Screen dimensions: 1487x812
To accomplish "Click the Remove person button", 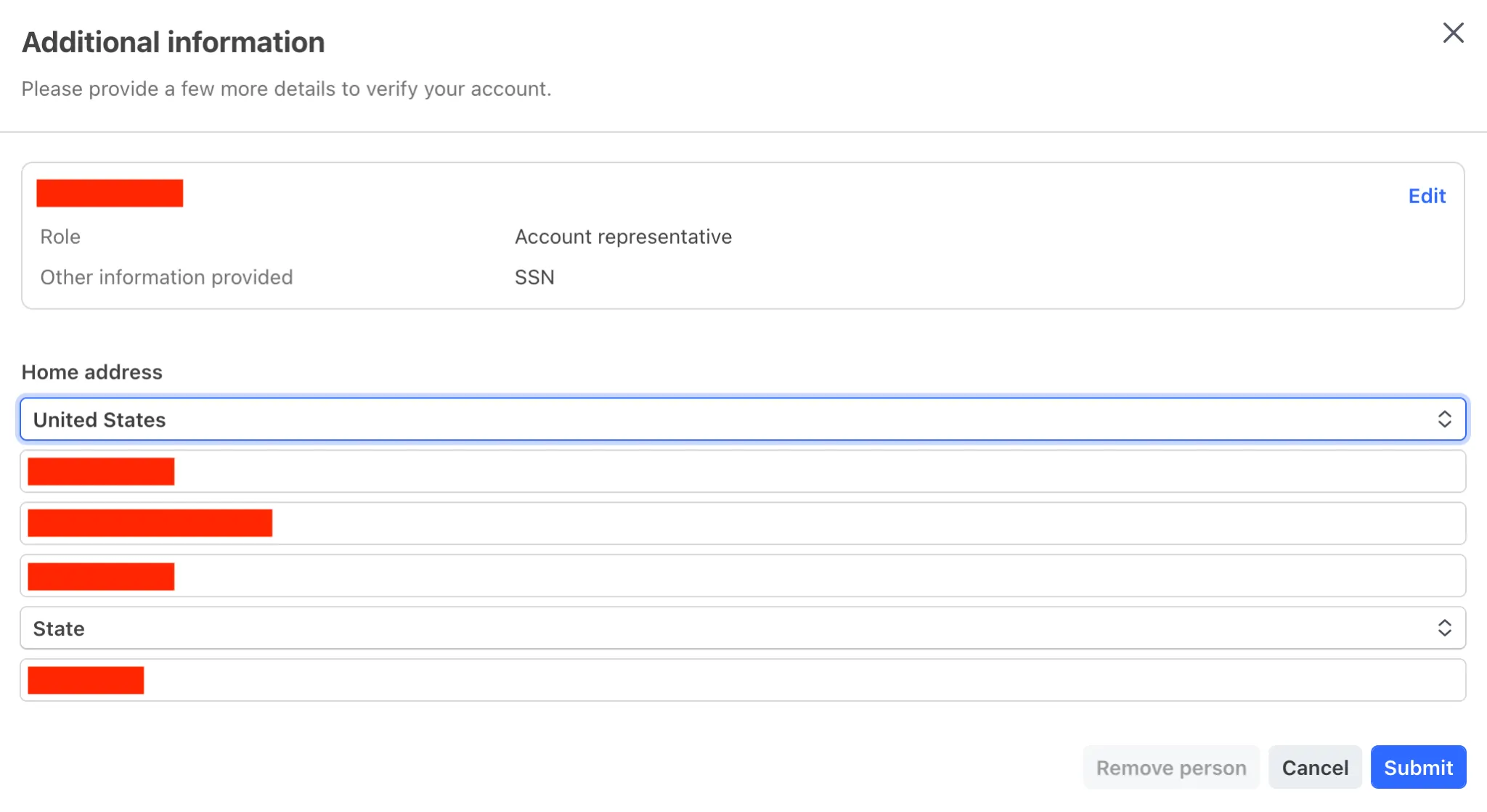I will click(x=1170, y=768).
